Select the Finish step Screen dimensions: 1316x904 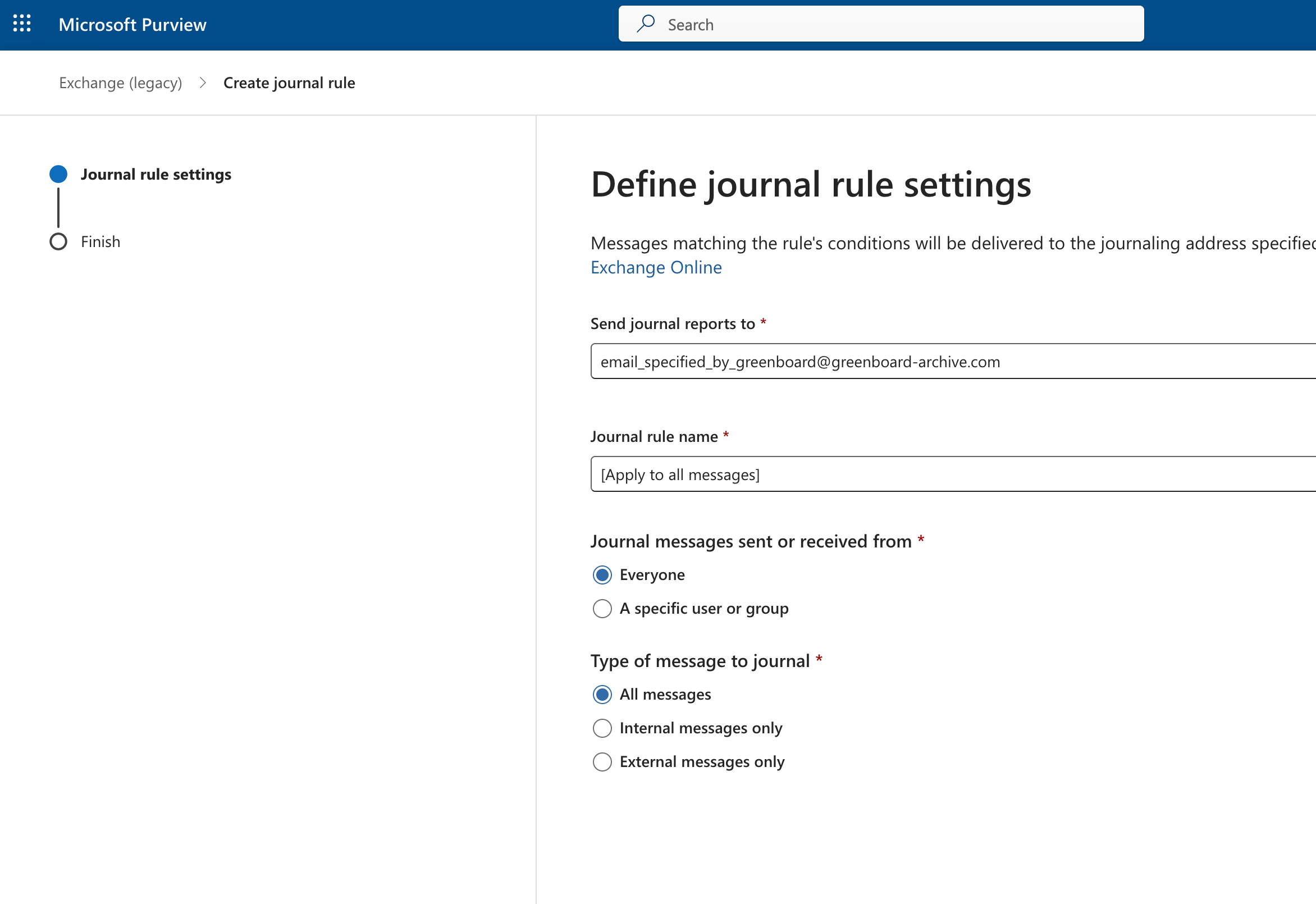101,242
